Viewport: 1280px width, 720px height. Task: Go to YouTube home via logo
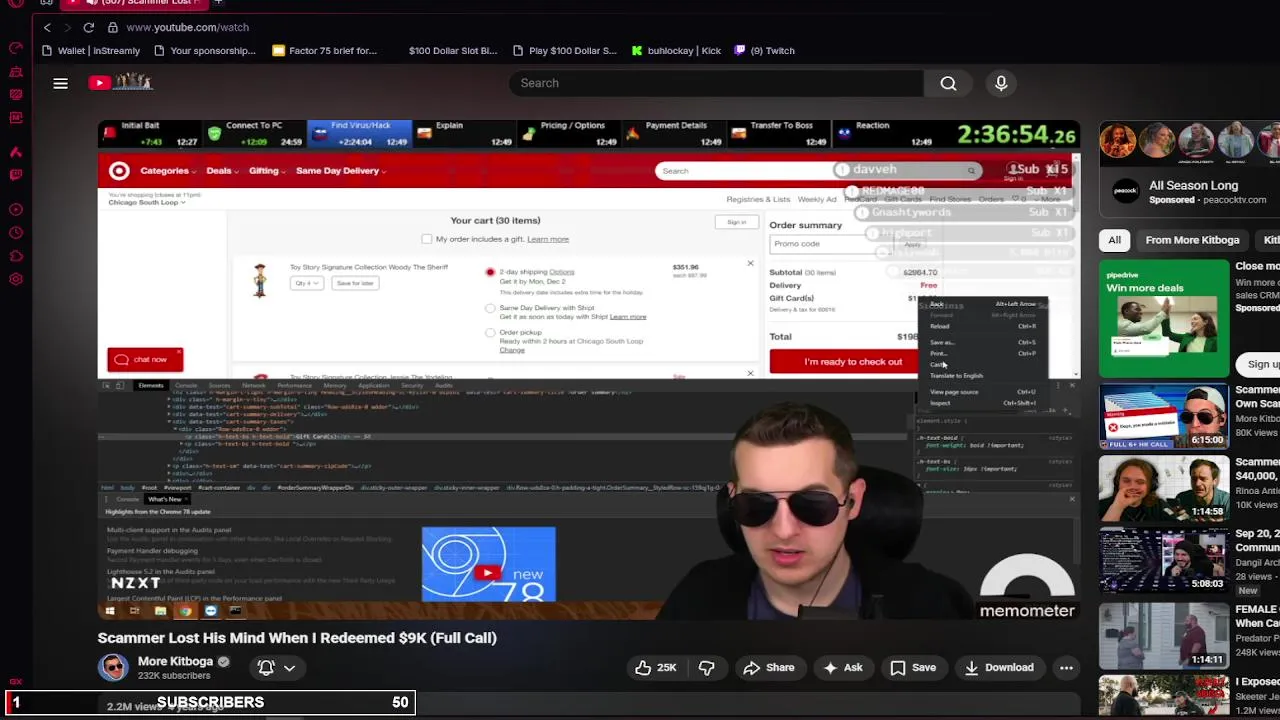120,83
